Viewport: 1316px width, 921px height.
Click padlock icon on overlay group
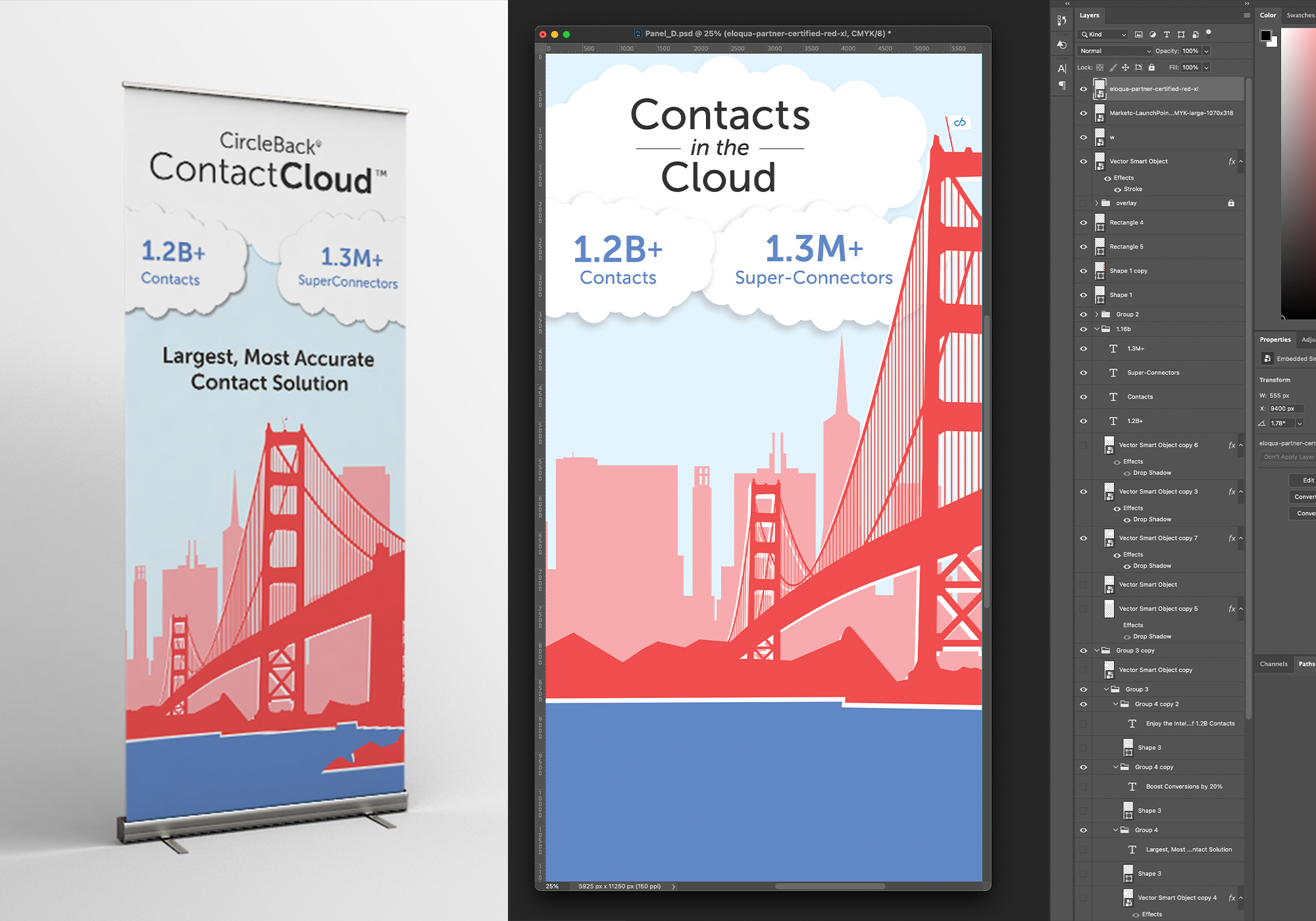pyautogui.click(x=1231, y=203)
